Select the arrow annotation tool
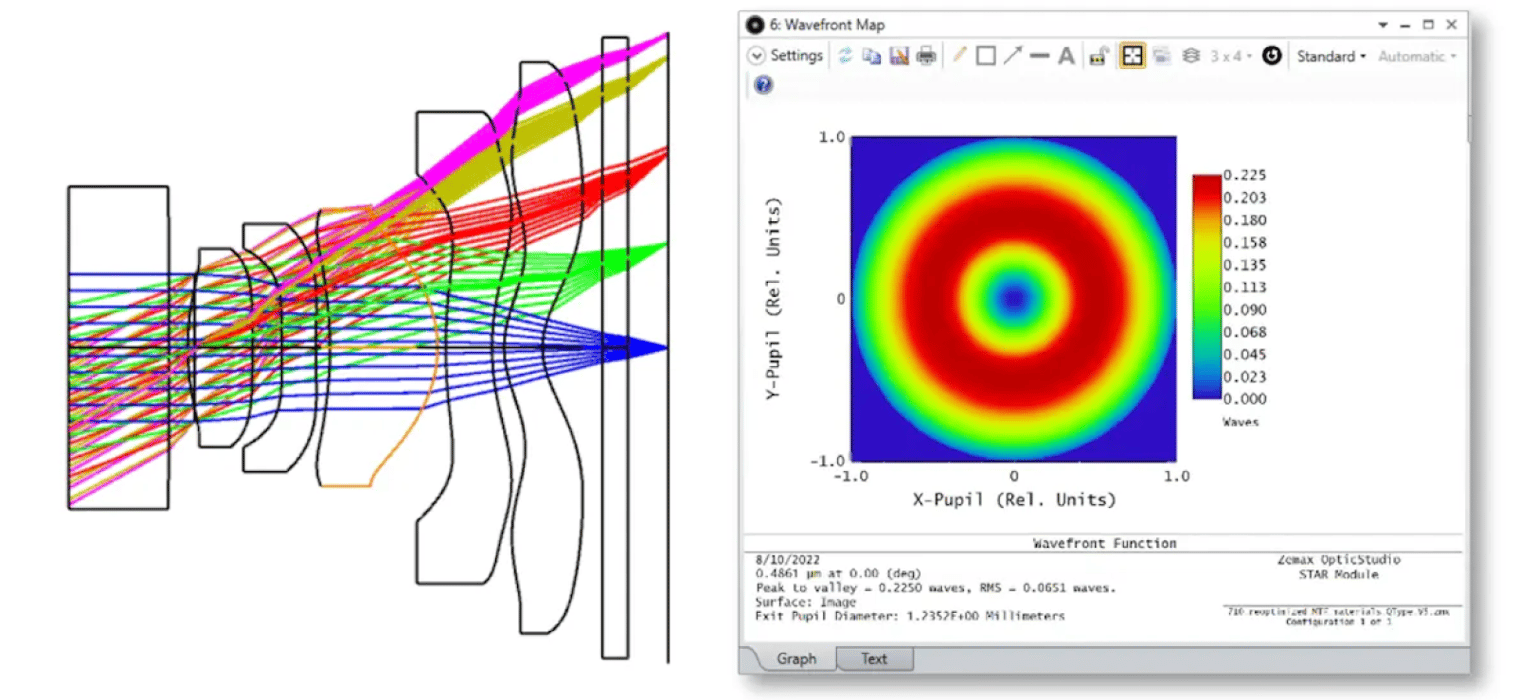The image size is (1536, 700). tap(1013, 56)
